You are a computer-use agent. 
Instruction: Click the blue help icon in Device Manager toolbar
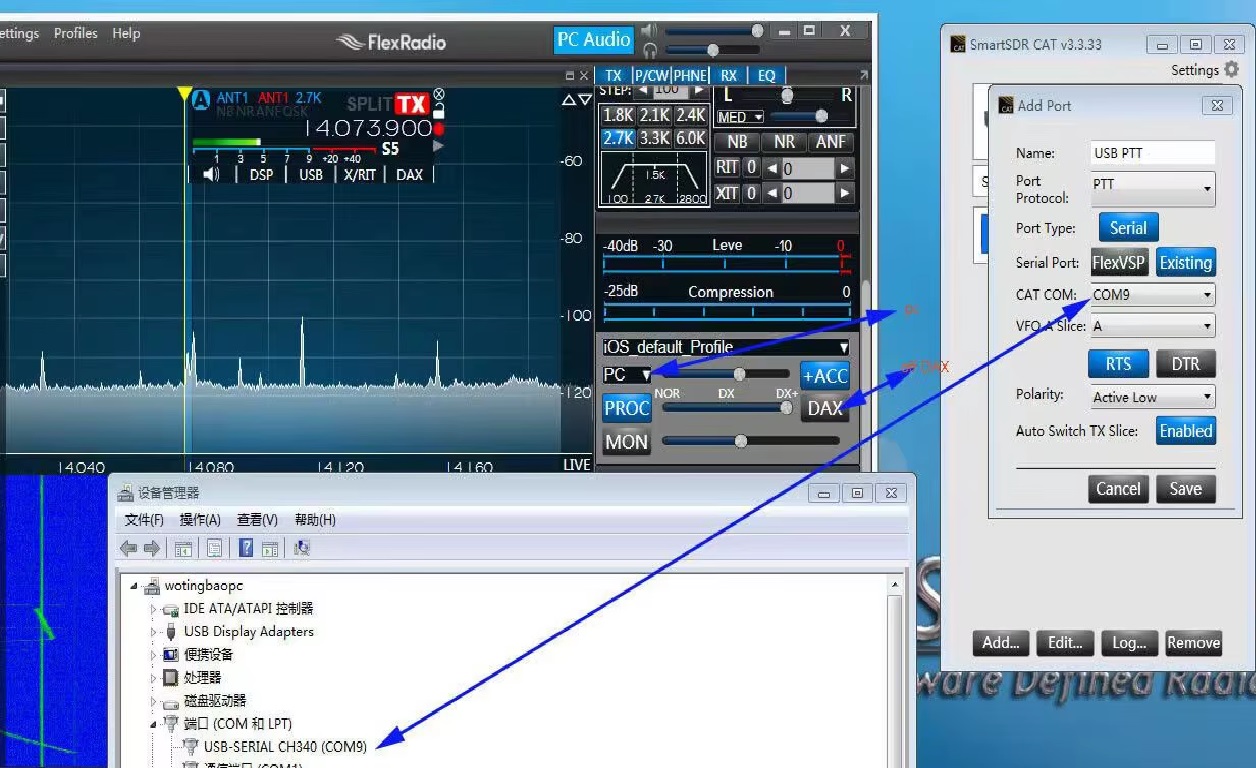coord(246,548)
